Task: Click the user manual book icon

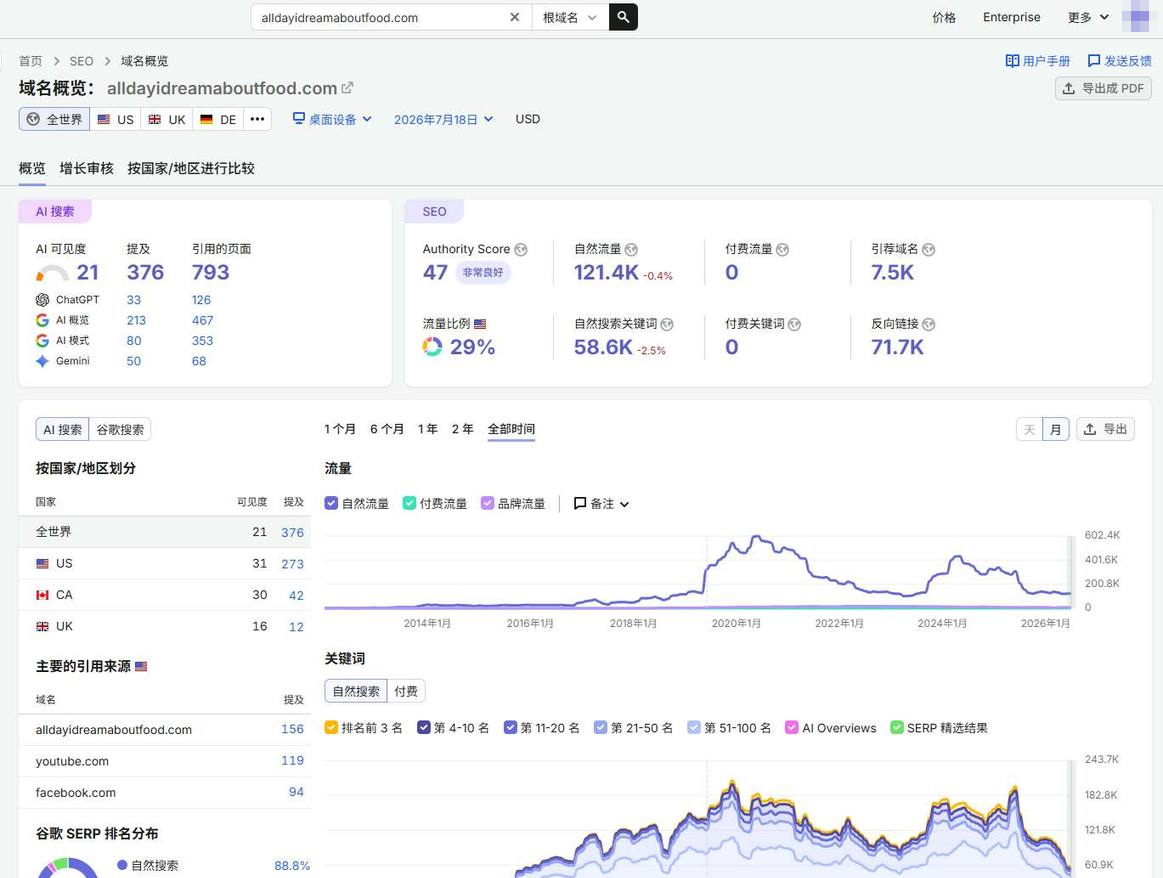Action: click(x=1012, y=61)
